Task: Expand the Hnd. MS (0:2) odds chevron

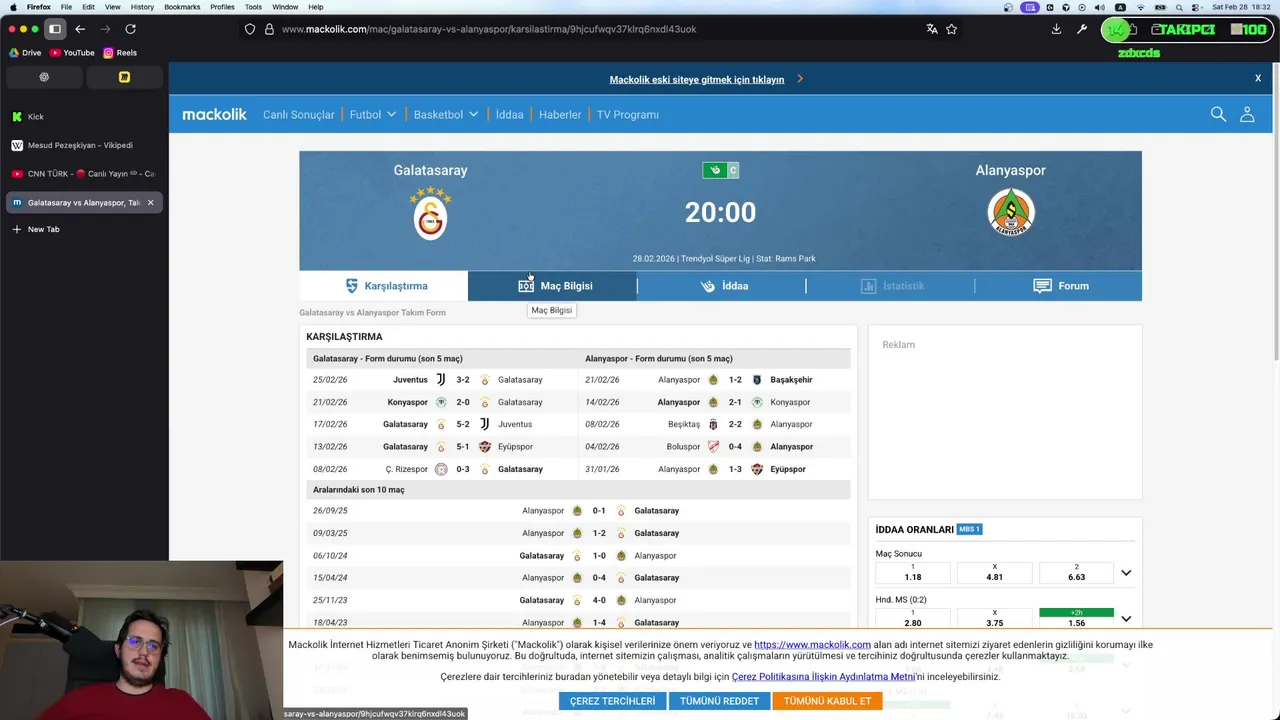Action: (x=1126, y=619)
